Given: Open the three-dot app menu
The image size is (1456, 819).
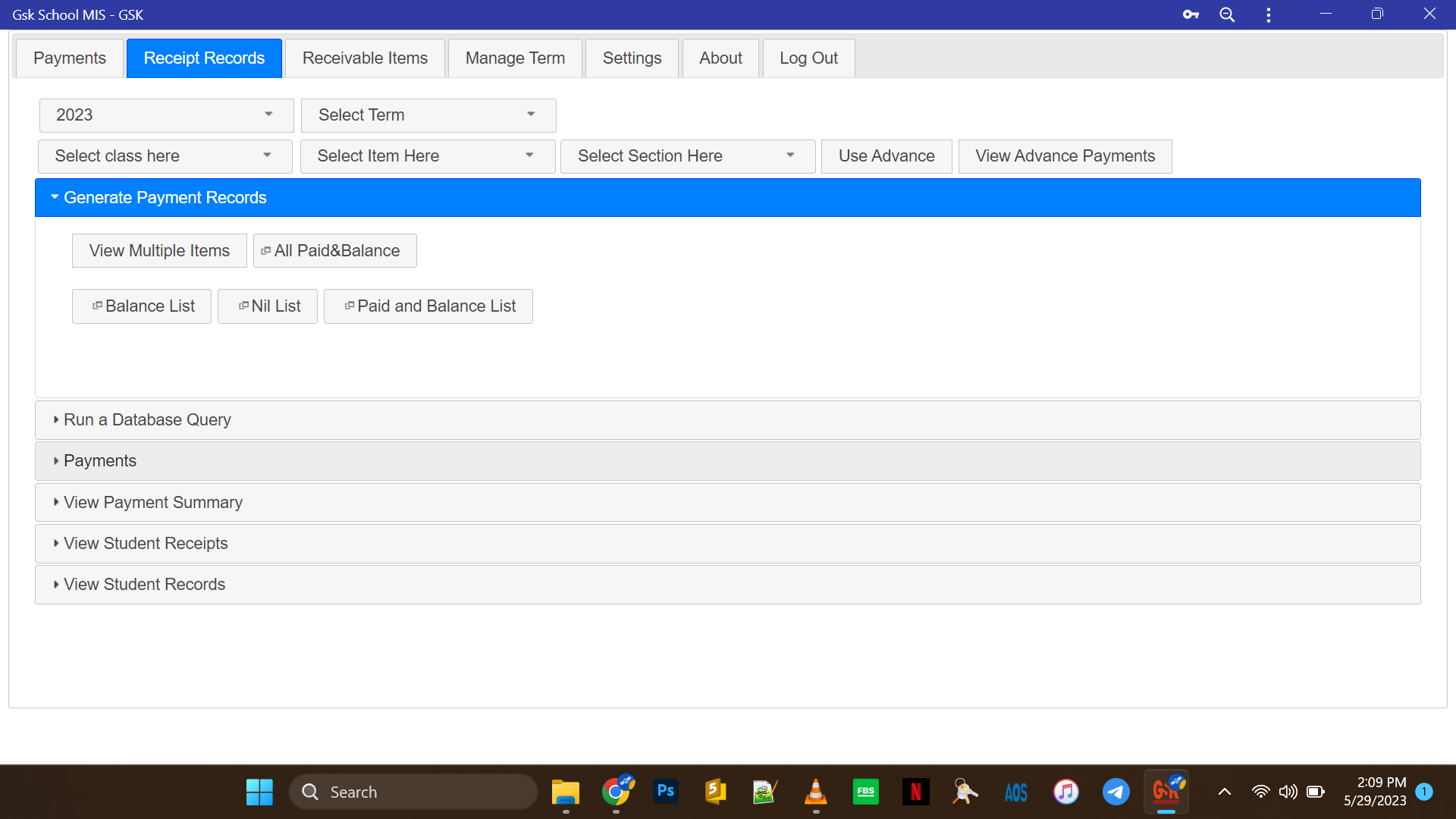Looking at the screenshot, I should pos(1268,14).
